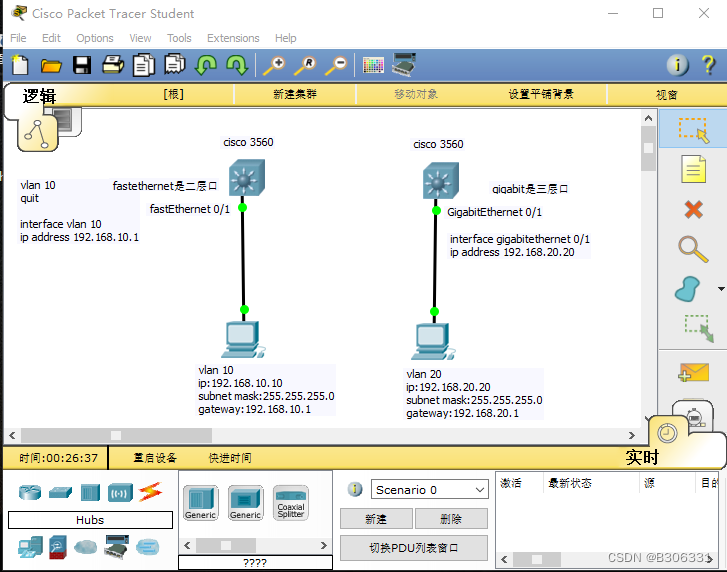Click the 快进时间 fast forward button
This screenshot has width=727, height=572.
click(x=230, y=458)
